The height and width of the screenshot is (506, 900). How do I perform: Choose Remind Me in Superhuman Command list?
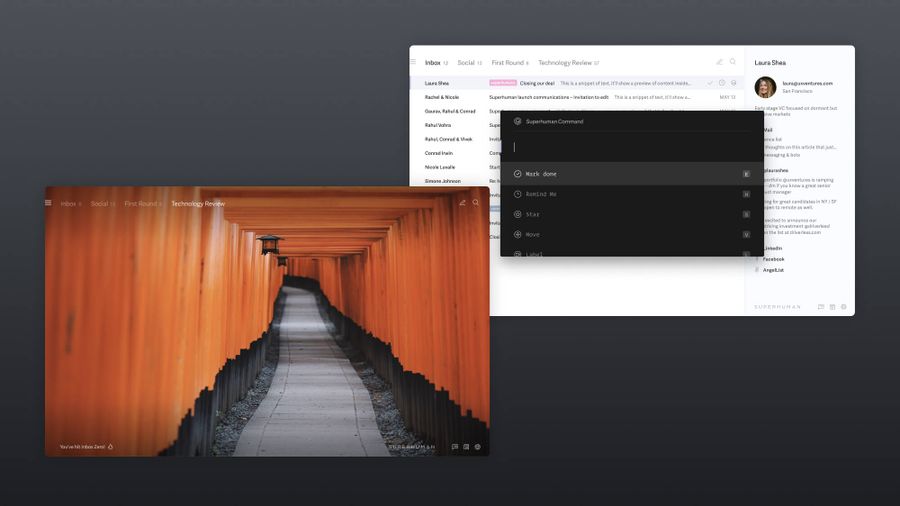pos(632,194)
